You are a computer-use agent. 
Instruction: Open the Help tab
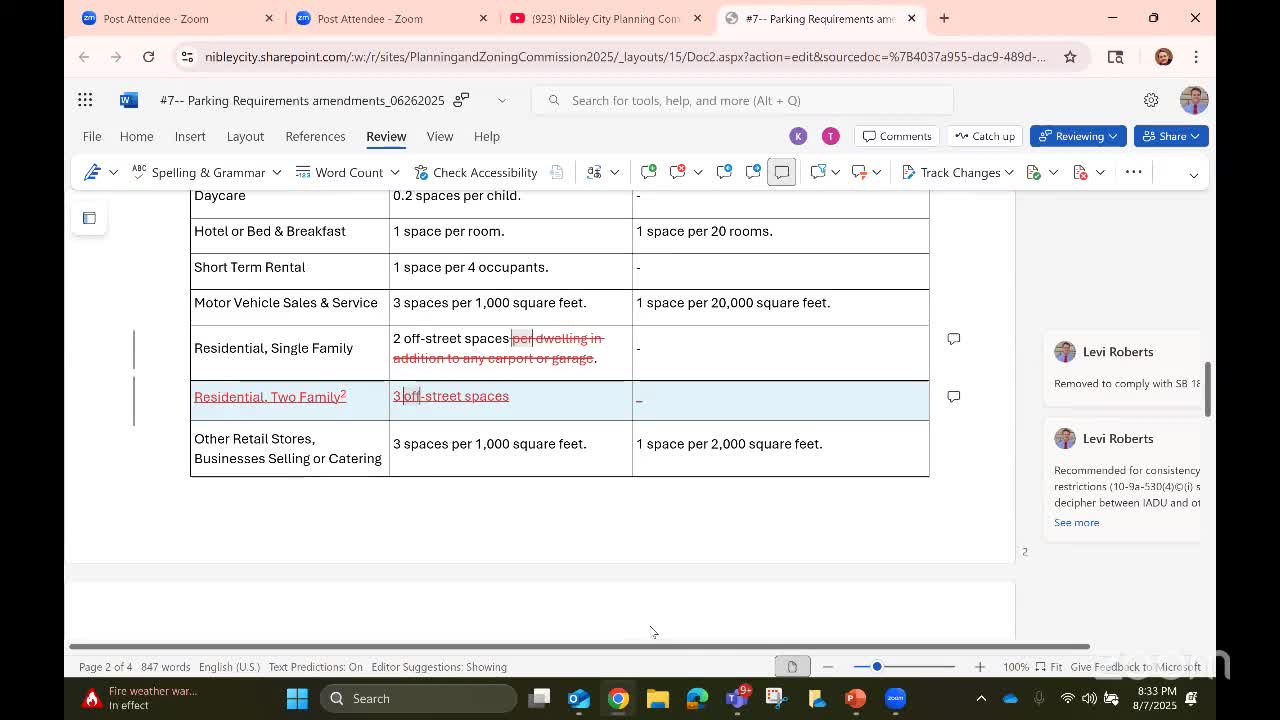(x=487, y=136)
